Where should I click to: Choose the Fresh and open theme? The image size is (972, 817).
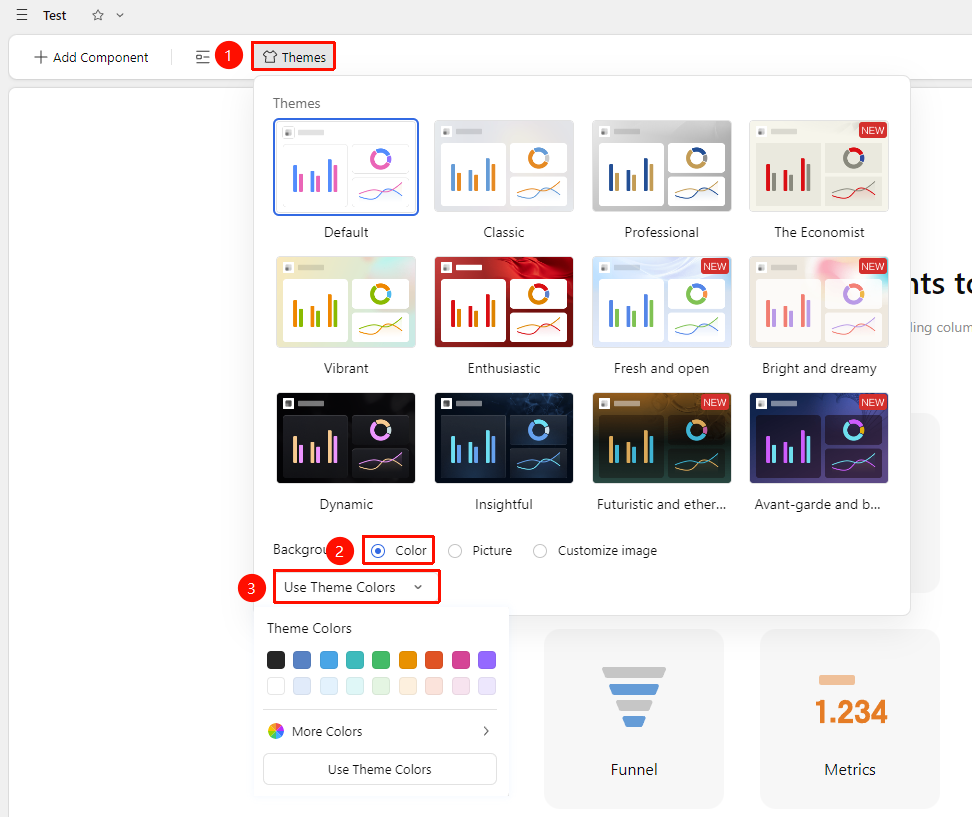661,302
